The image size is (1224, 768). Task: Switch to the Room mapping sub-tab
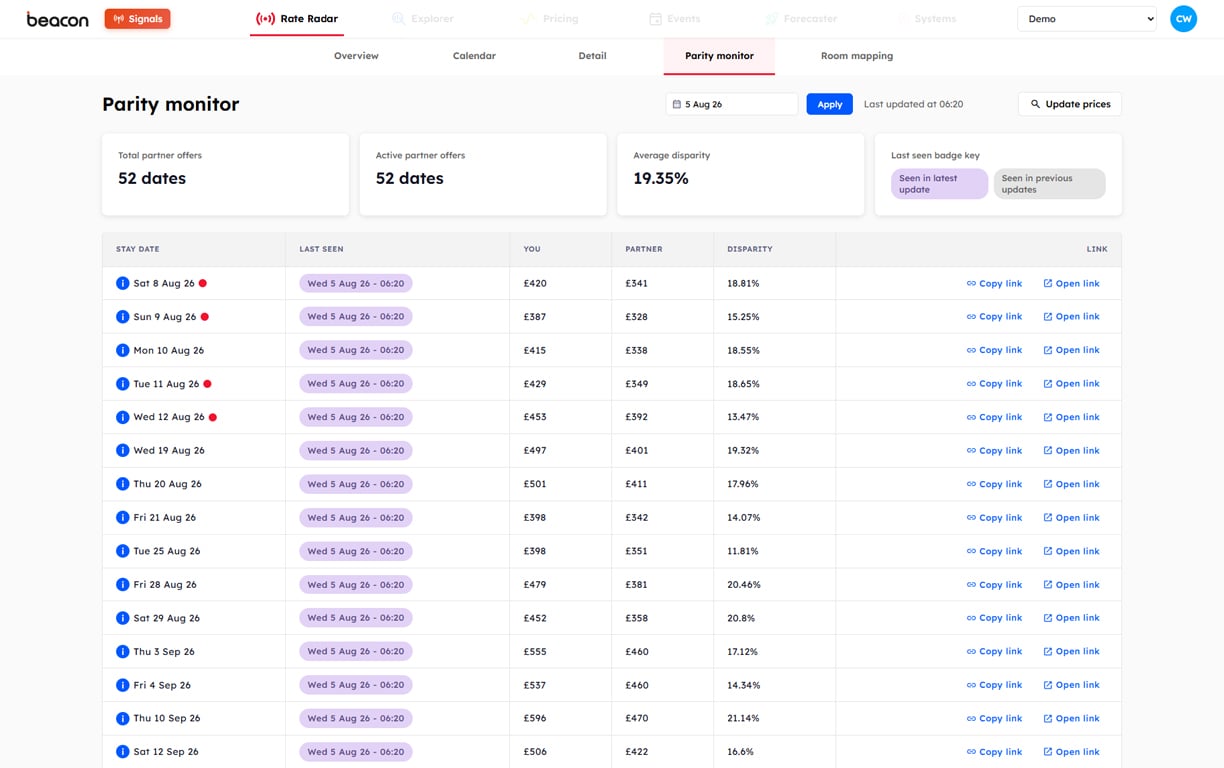click(857, 56)
